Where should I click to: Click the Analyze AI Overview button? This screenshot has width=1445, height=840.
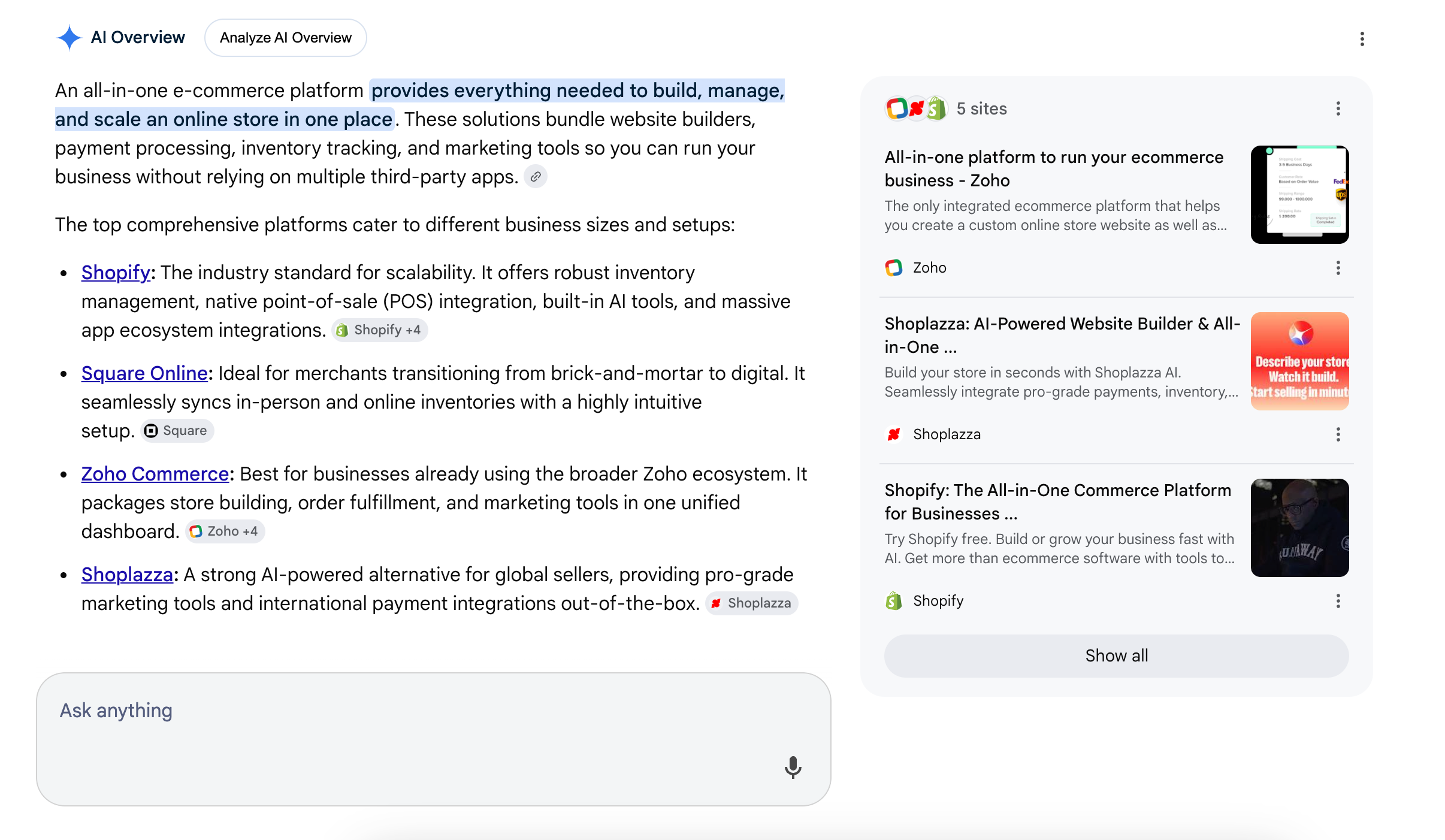286,38
